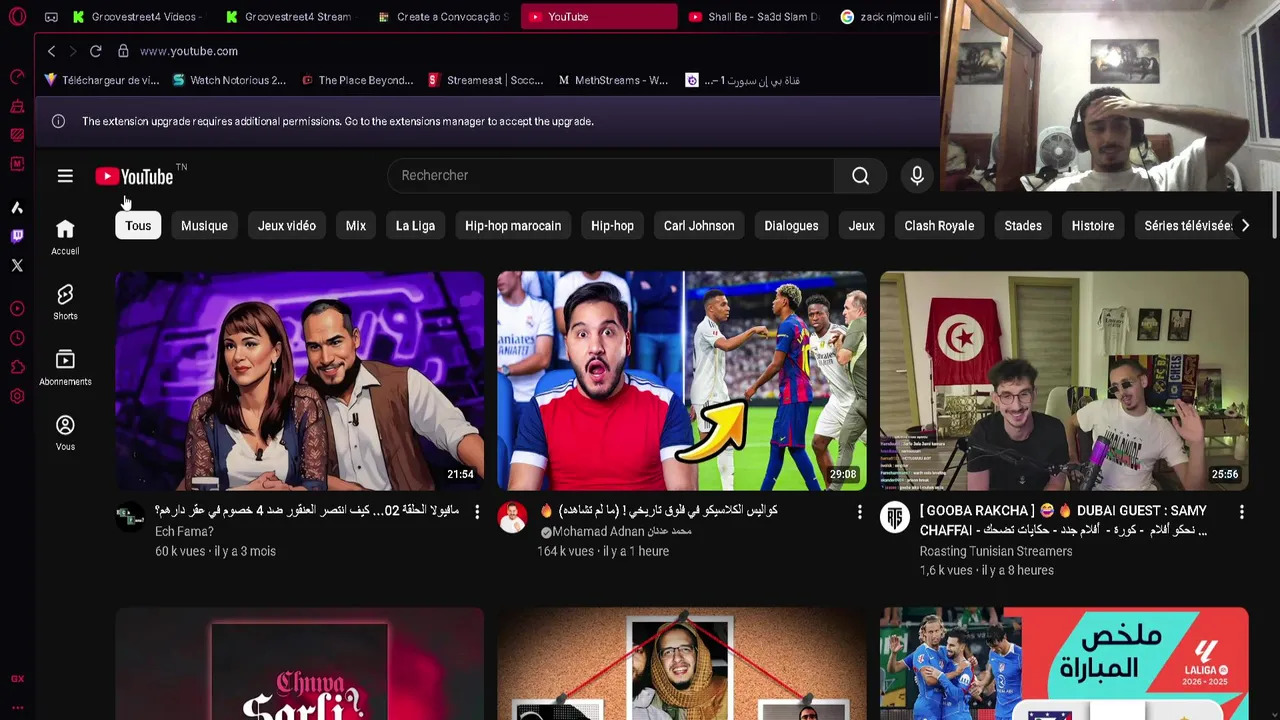Open the Vous profile section
Screen dimensions: 1280x720
coord(65,432)
